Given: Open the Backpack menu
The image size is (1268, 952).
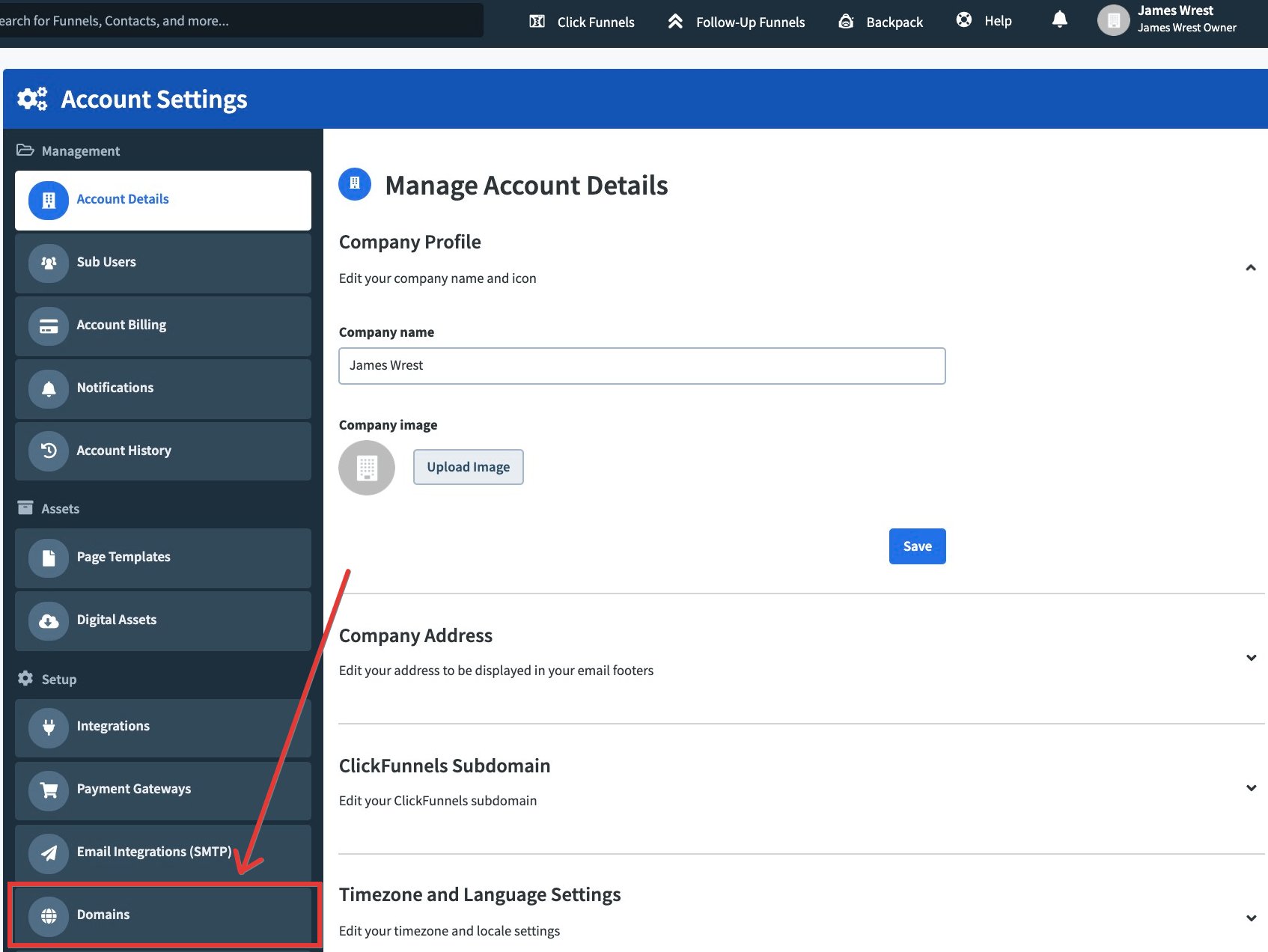Looking at the screenshot, I should [x=894, y=22].
